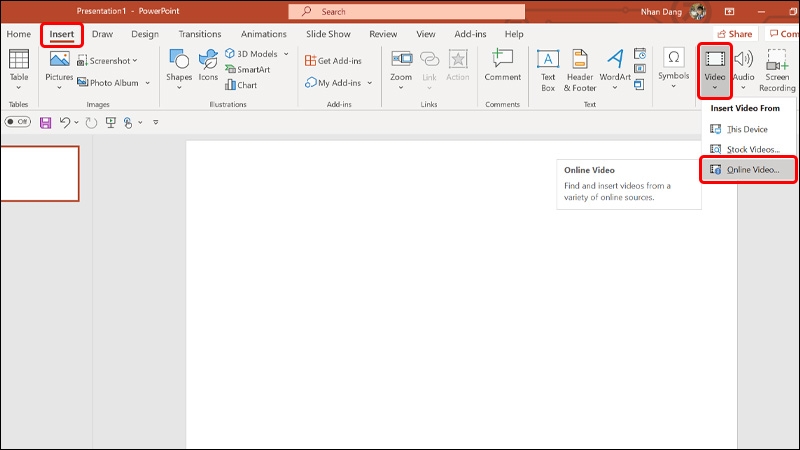The width and height of the screenshot is (800, 450).
Task: Insert a SmartArt graphic
Action: click(x=247, y=69)
